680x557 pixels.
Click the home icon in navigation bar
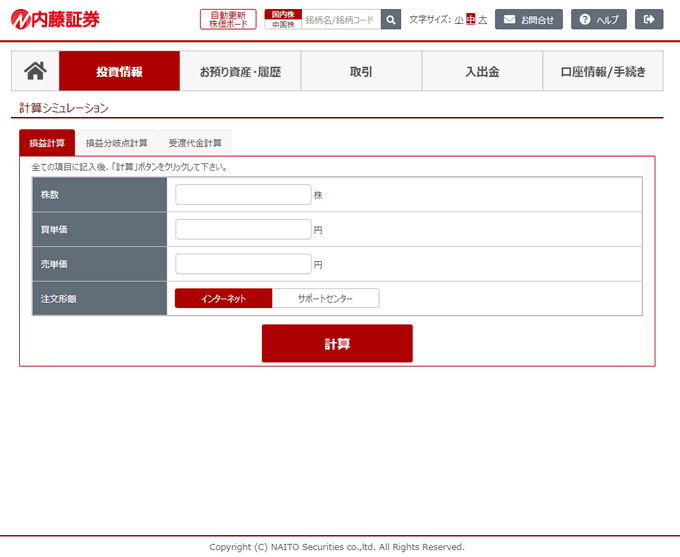tap(35, 71)
